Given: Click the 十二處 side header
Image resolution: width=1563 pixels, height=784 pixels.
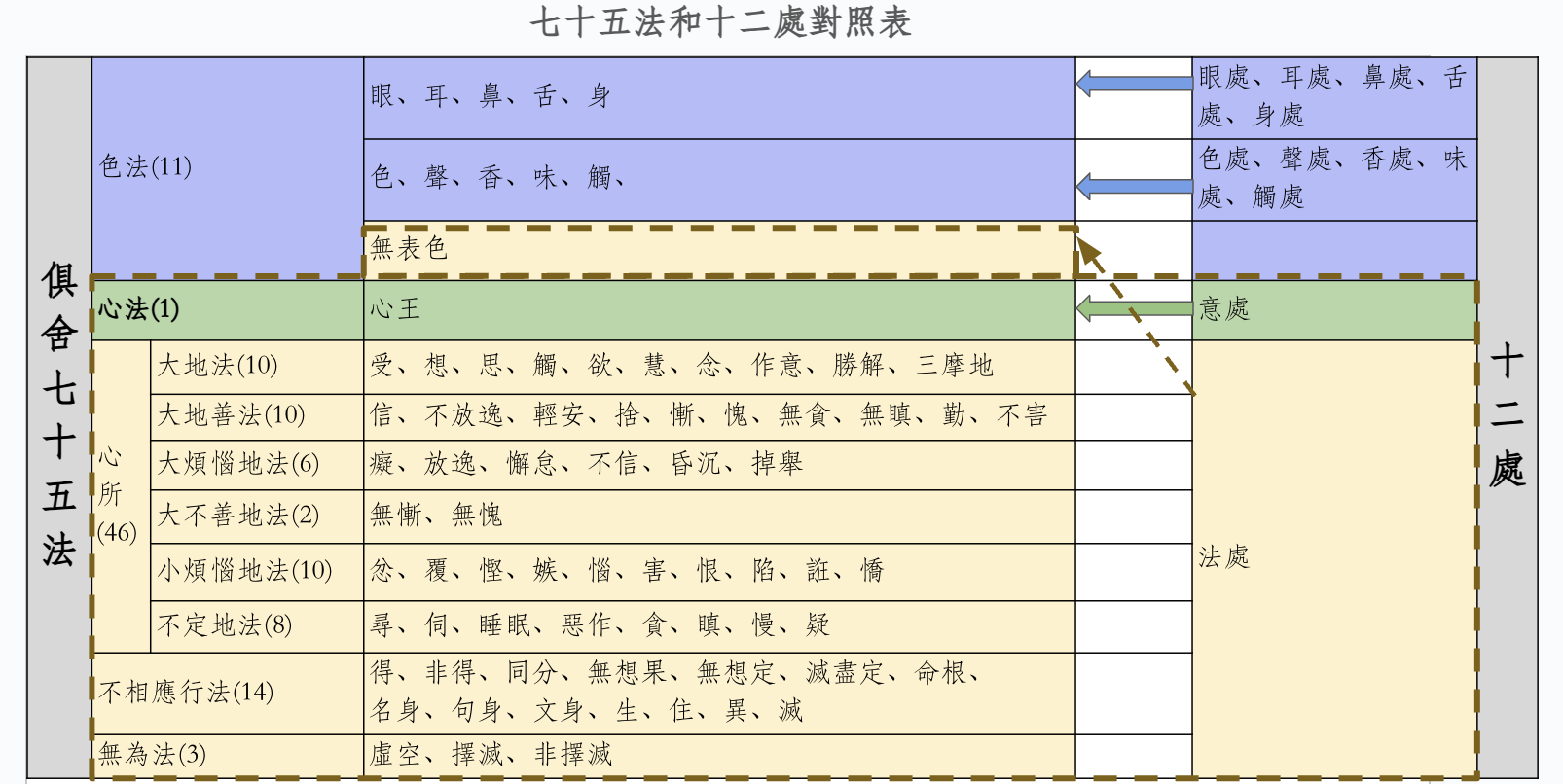Looking at the screenshot, I should click(1508, 416).
